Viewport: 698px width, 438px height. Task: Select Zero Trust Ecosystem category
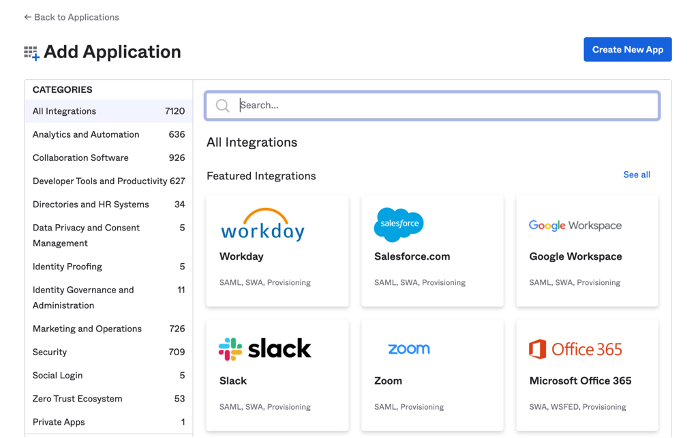coord(109,399)
